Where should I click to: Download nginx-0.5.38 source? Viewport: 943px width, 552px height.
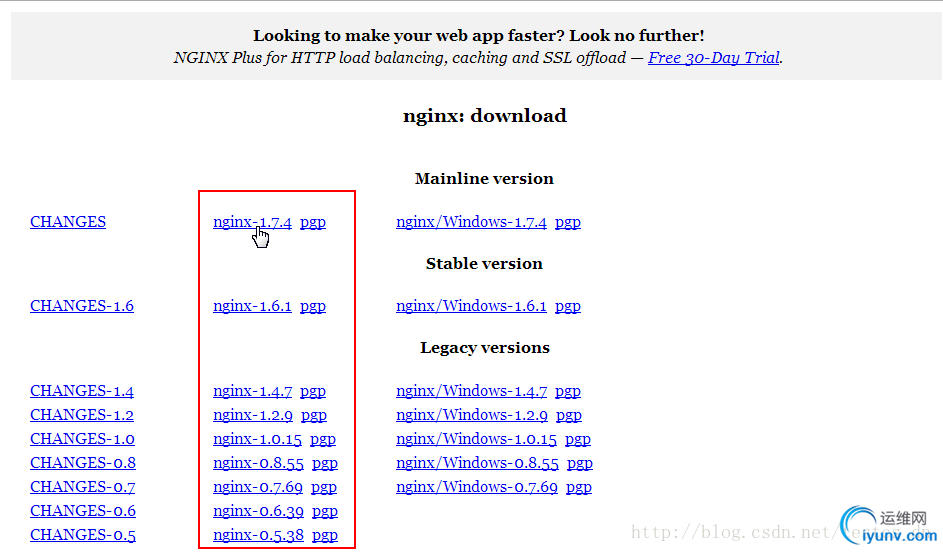(x=258, y=535)
